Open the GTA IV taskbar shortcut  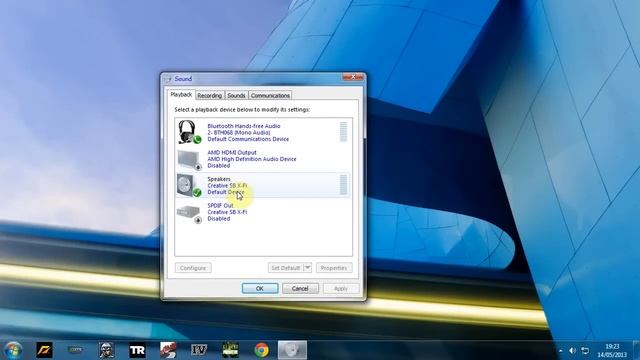click(x=199, y=350)
